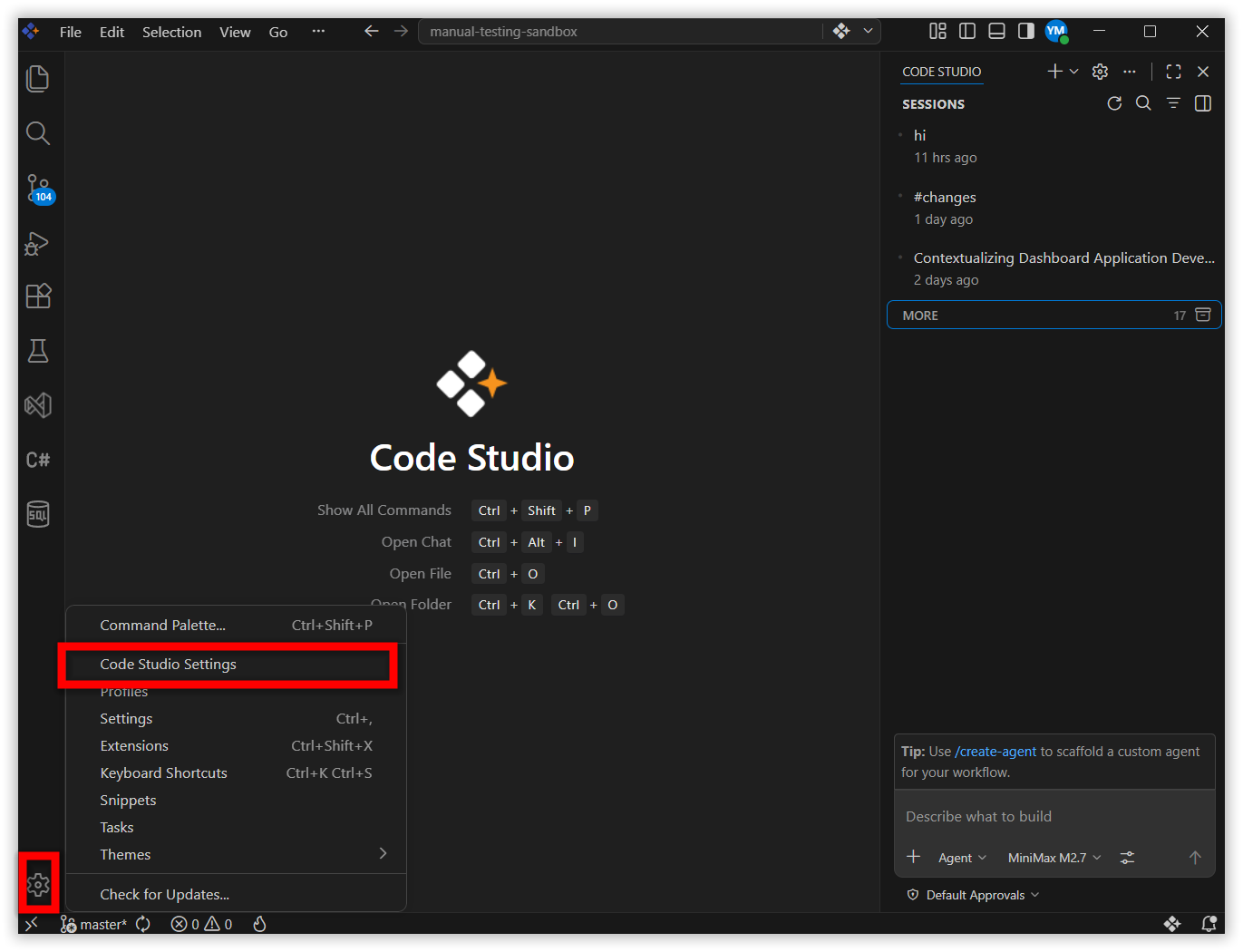The width and height of the screenshot is (1243, 952).
Task: Open Source Control with 104 badge
Action: coord(38,189)
